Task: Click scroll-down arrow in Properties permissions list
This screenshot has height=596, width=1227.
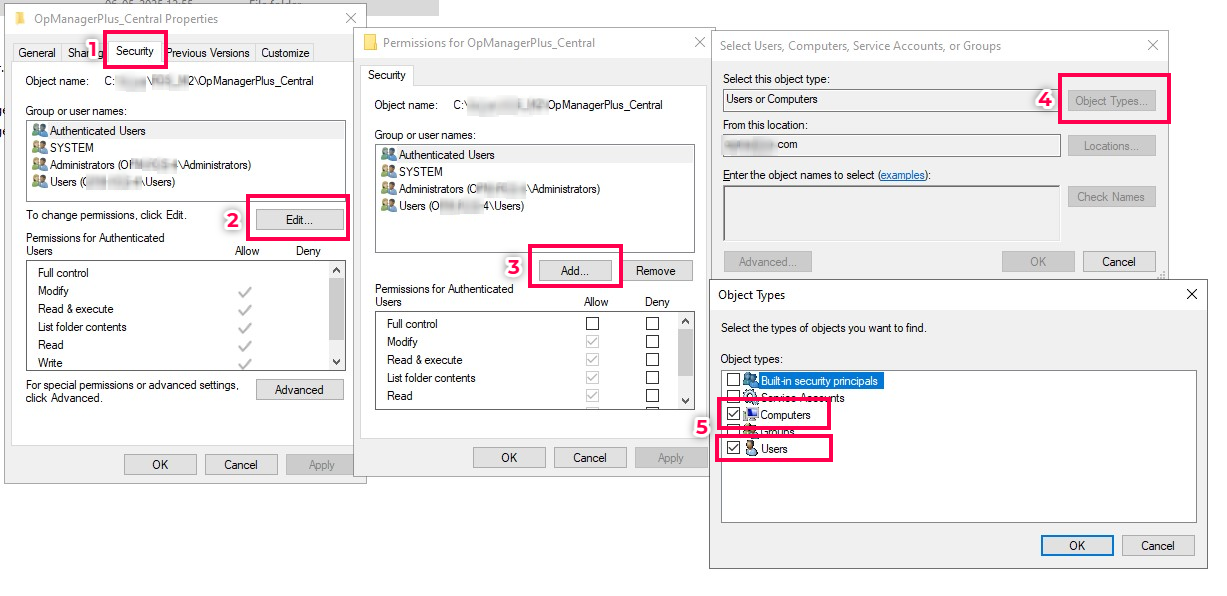Action: click(x=337, y=362)
